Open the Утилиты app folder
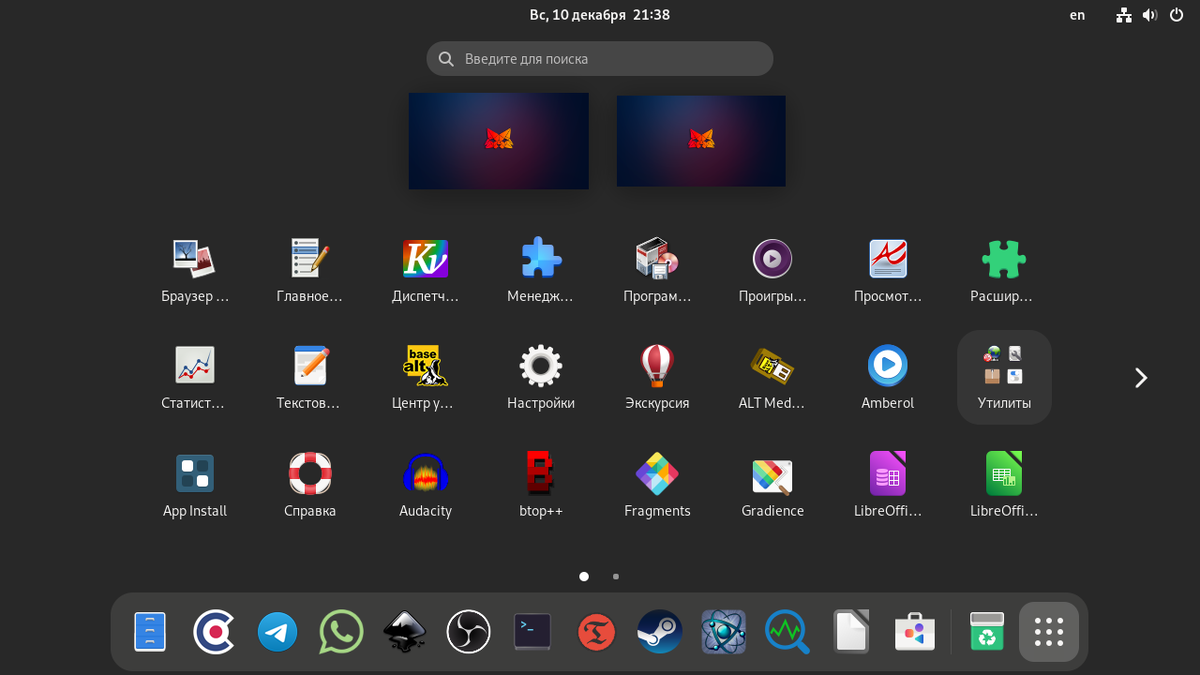Viewport: 1200px width, 675px height. click(x=1004, y=377)
